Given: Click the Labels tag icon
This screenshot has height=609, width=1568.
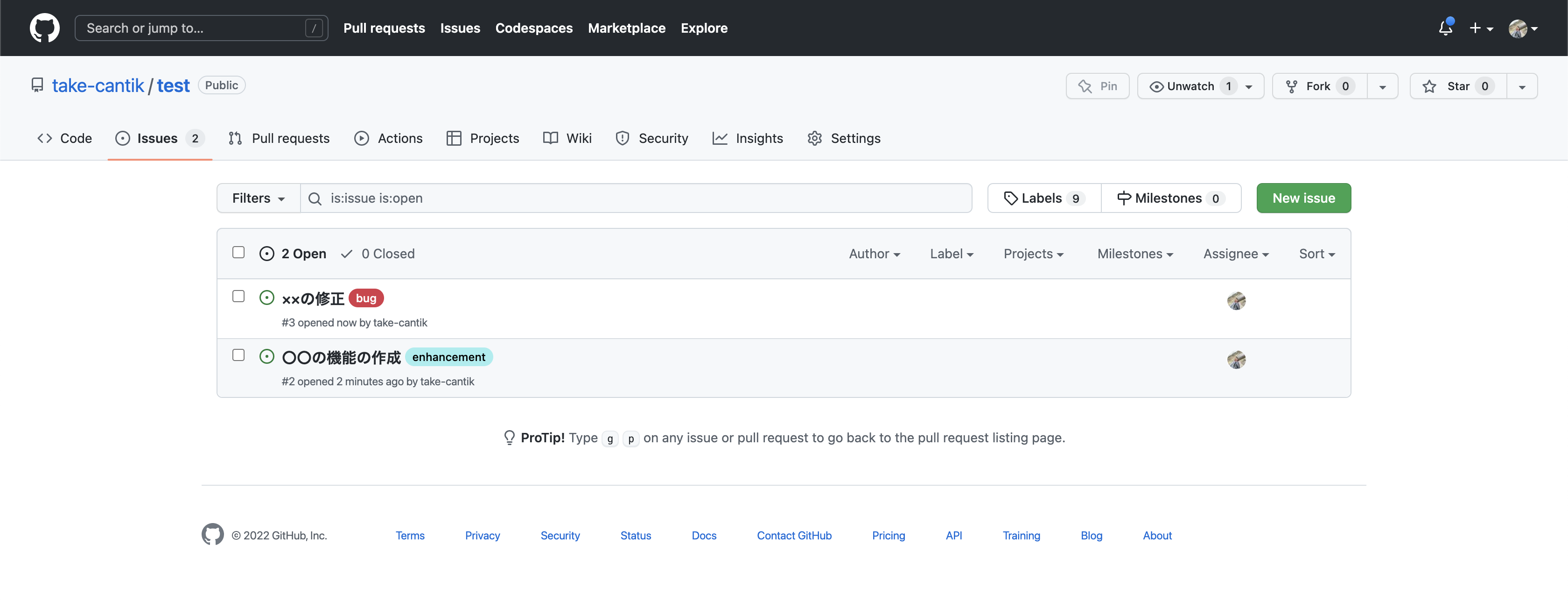Looking at the screenshot, I should (x=1012, y=198).
